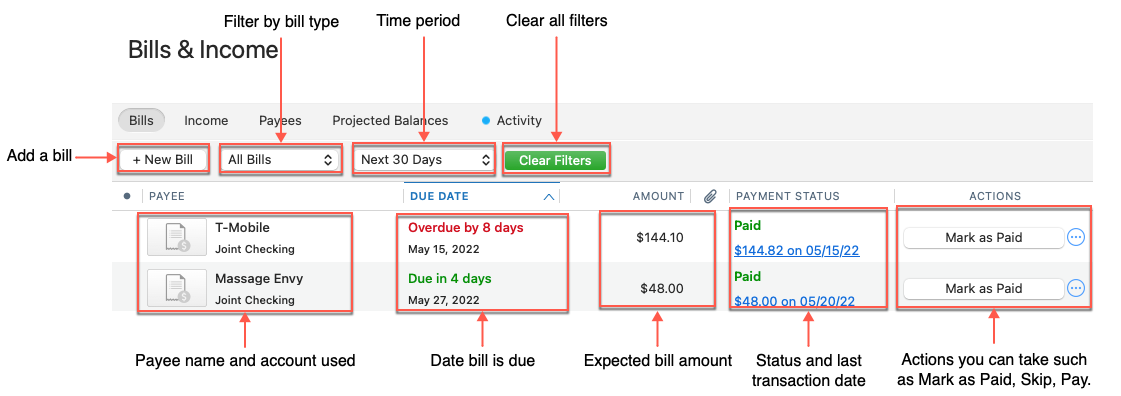Mark the Massage Envy bill as paid

tap(984, 289)
